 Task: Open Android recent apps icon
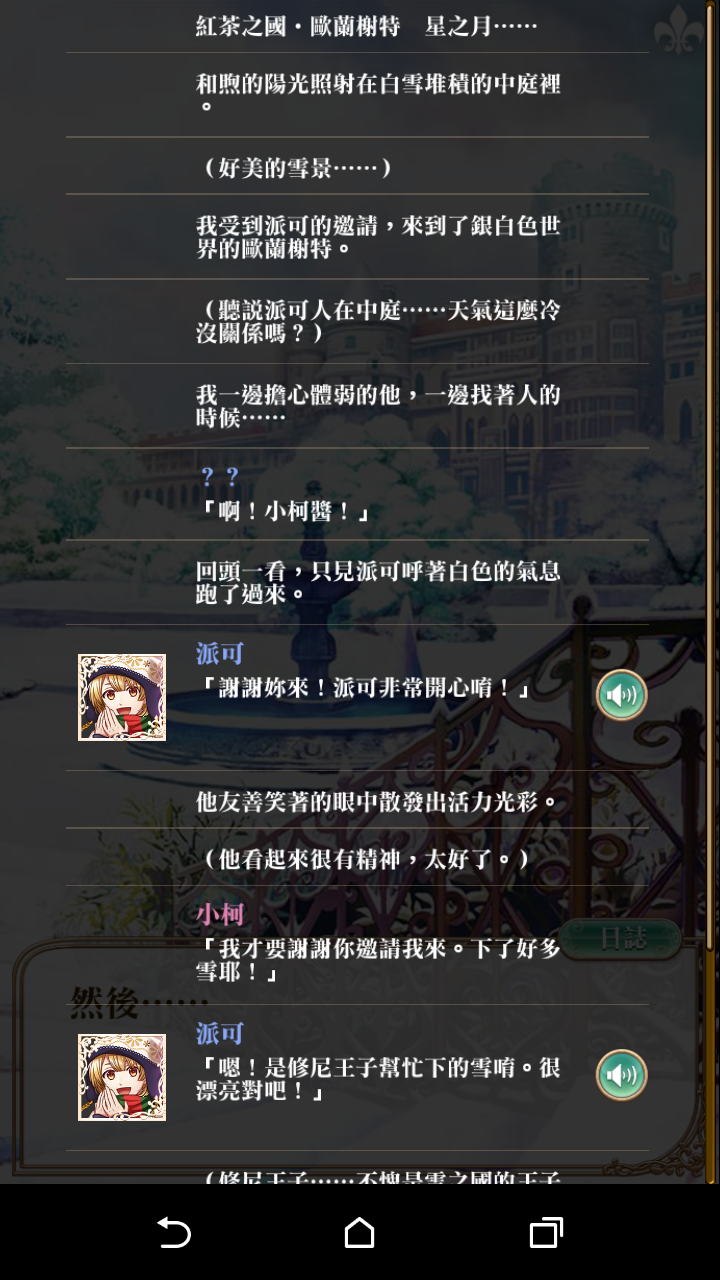[546, 1232]
